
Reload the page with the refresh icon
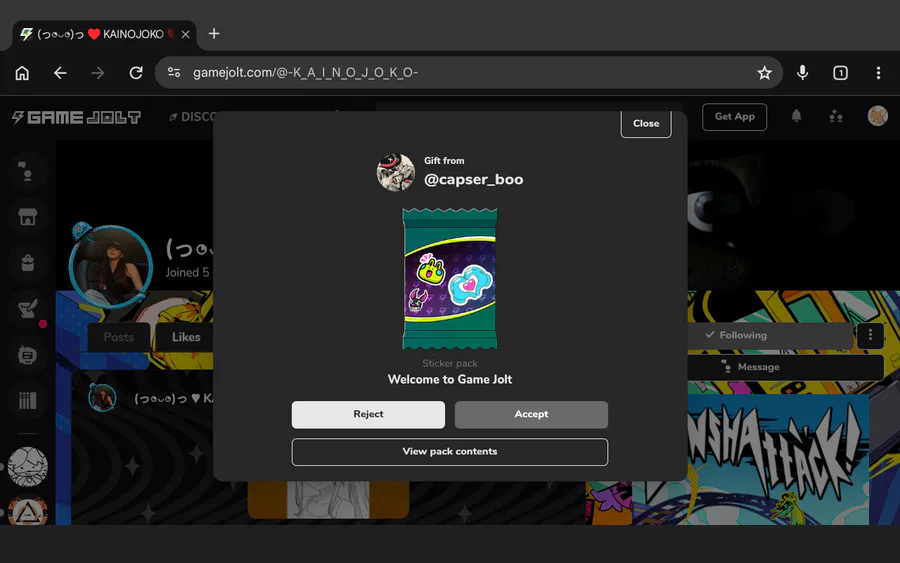tap(136, 73)
